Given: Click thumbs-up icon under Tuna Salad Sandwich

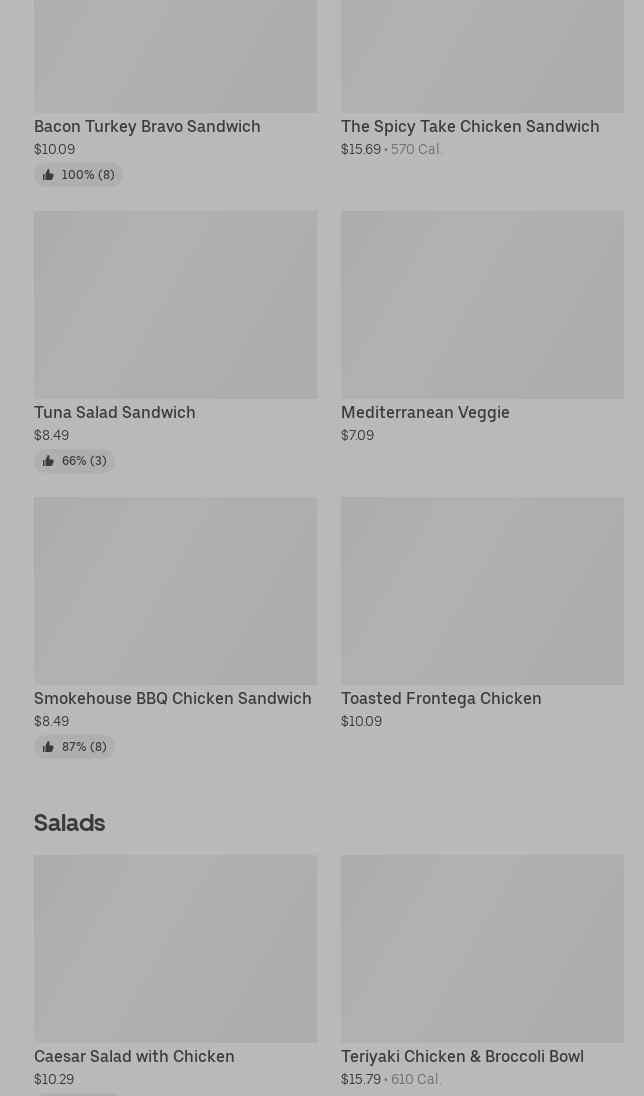Looking at the screenshot, I should 48,461.
